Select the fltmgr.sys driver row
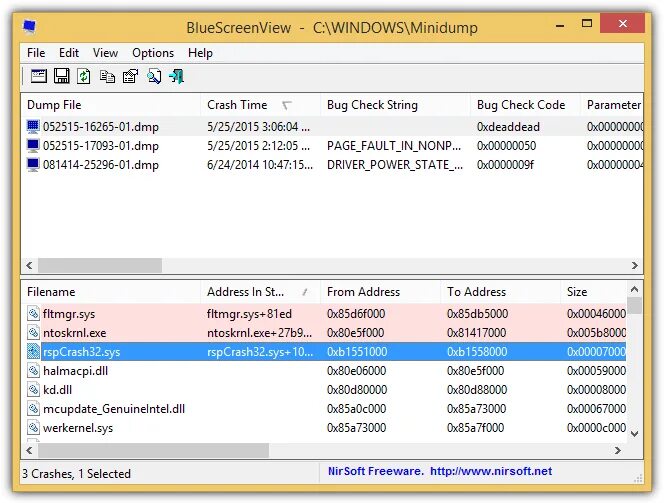The width and height of the screenshot is (664, 503). (x=324, y=314)
